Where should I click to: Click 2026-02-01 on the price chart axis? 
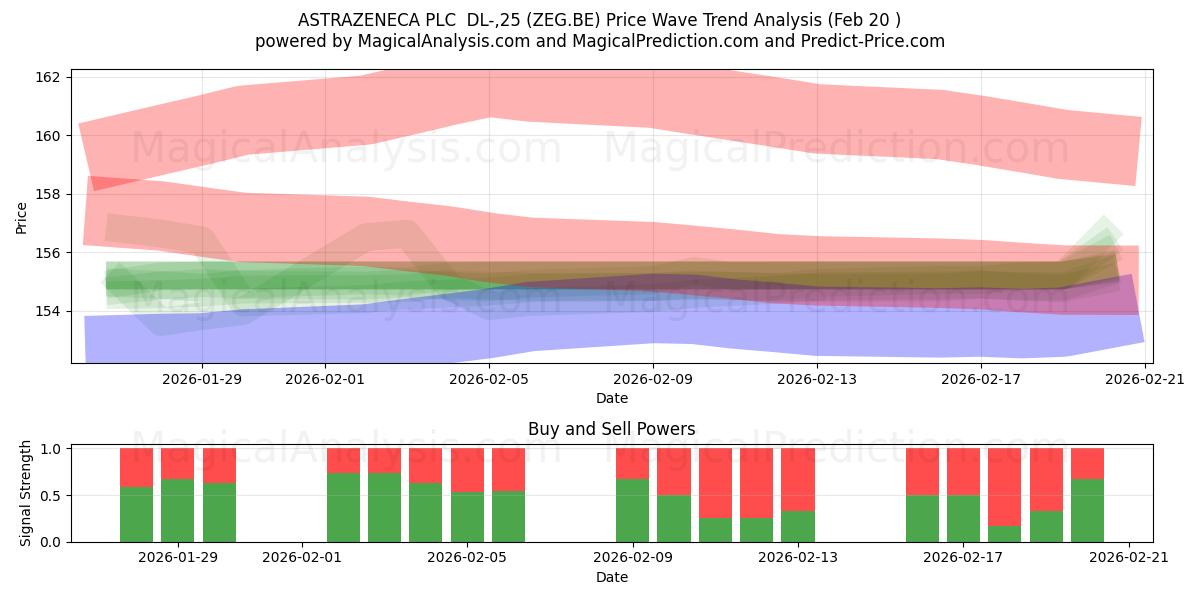(x=325, y=379)
